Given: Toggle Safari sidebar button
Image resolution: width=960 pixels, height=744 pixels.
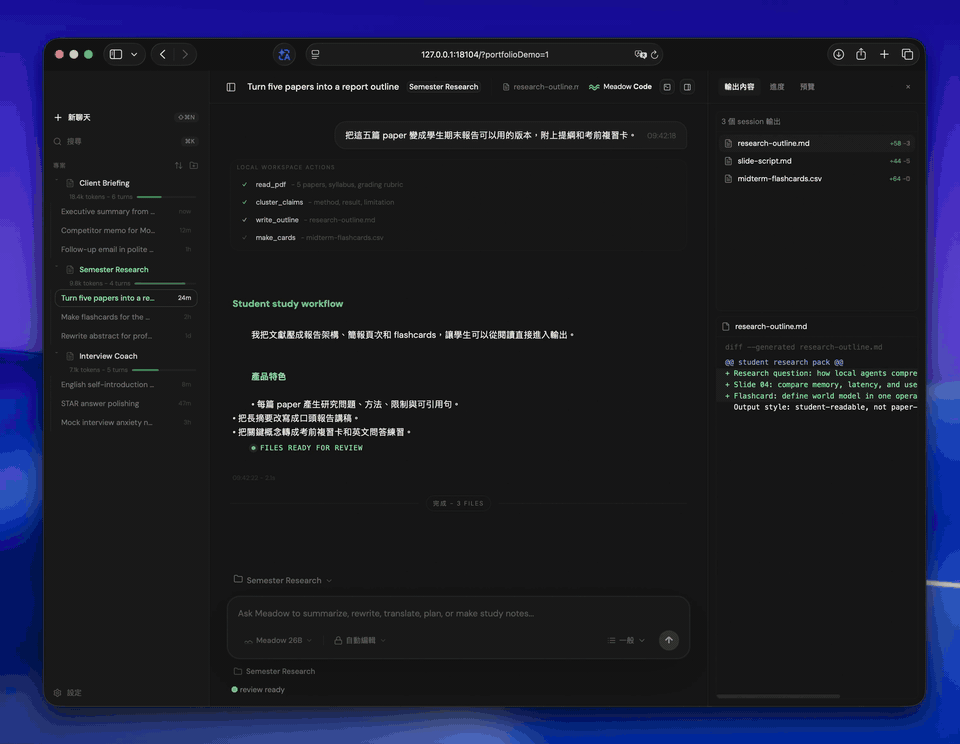Looking at the screenshot, I should coord(116,54).
